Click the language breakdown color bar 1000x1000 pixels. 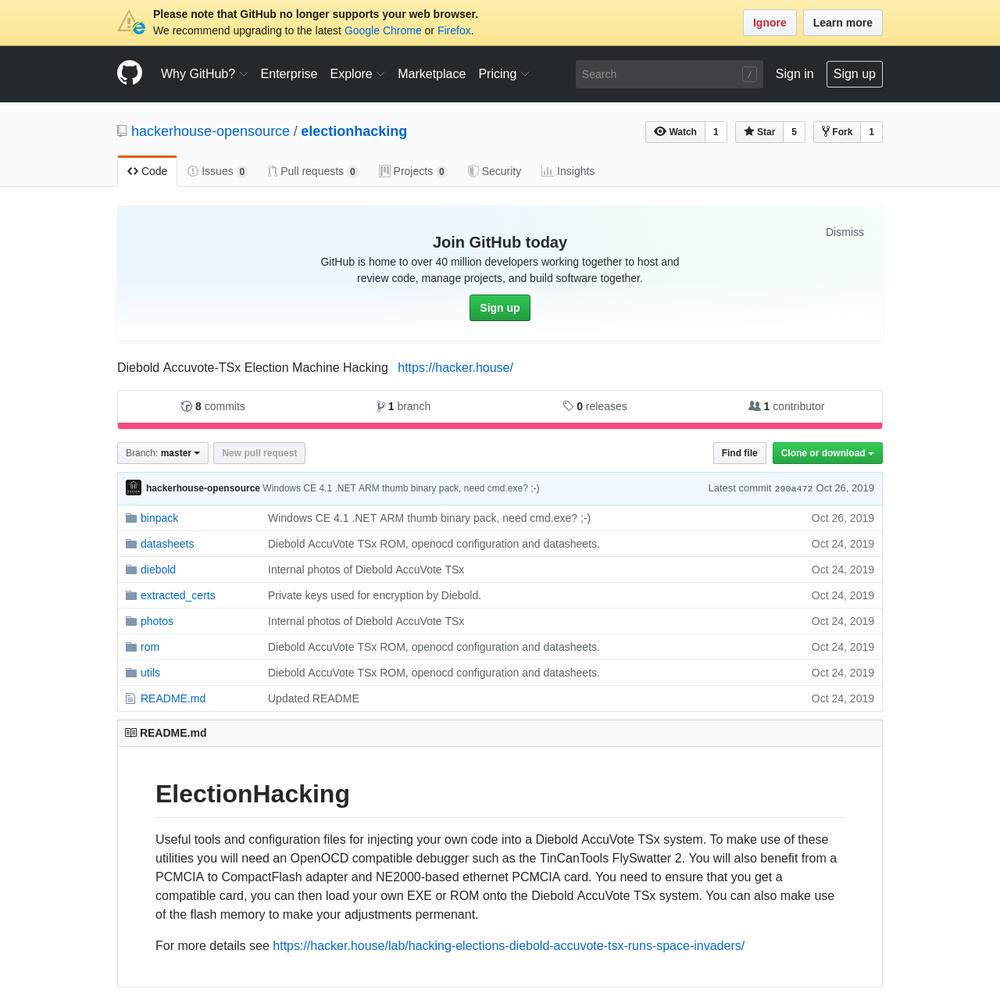coord(500,426)
